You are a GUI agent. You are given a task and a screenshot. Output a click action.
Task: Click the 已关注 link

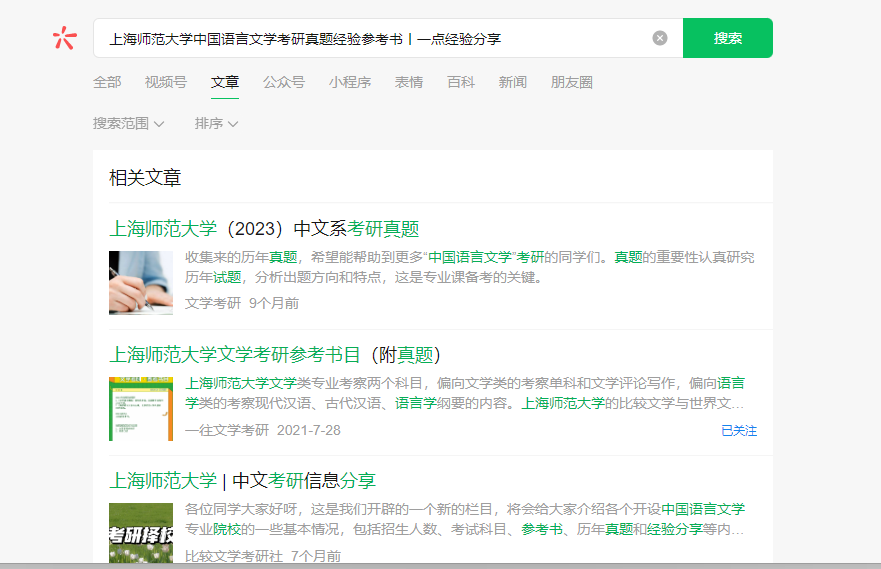(739, 431)
